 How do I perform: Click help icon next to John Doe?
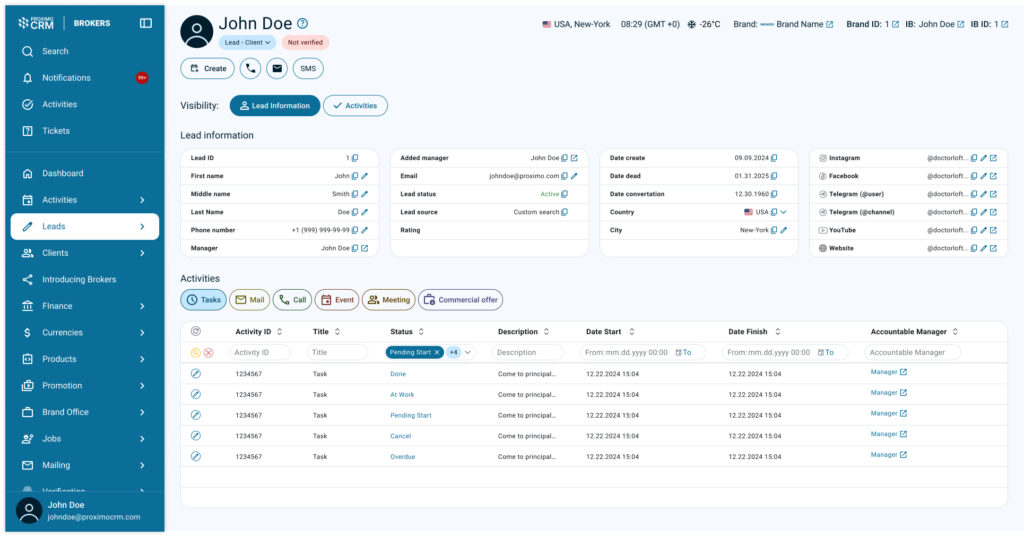click(x=303, y=23)
